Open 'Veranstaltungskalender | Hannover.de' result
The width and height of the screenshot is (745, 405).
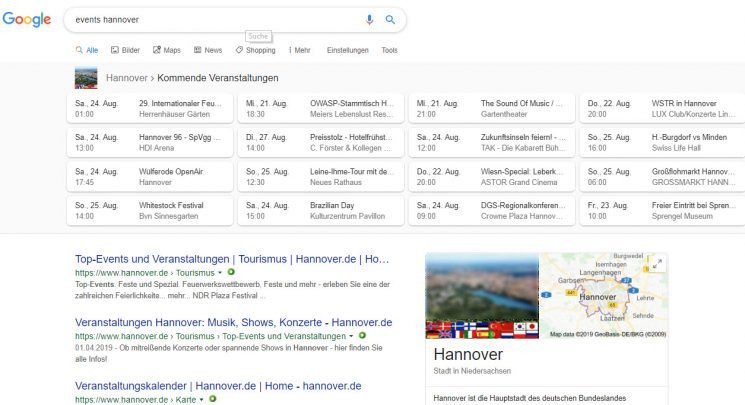coord(218,386)
